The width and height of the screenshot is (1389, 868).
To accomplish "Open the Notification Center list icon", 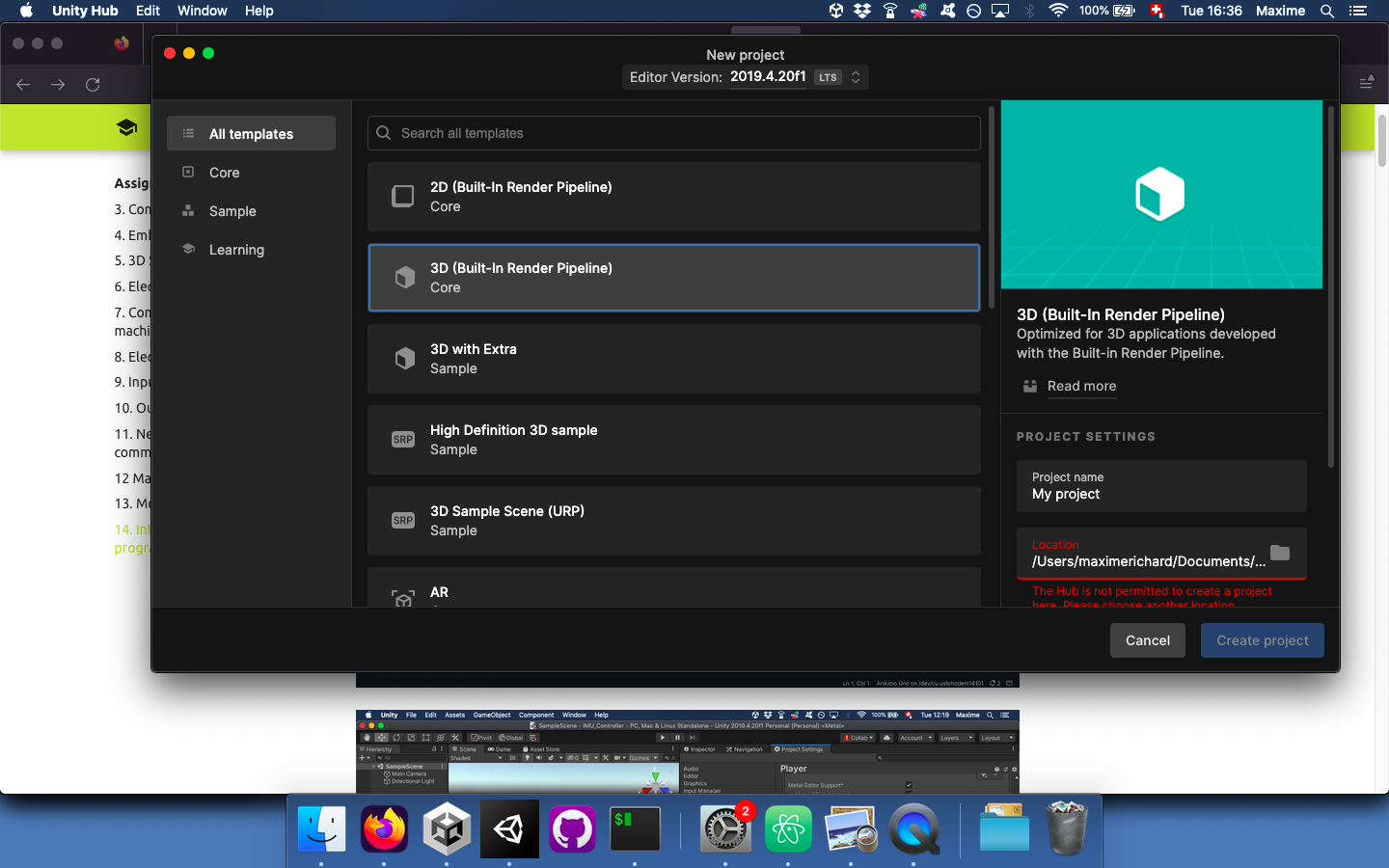I will pyautogui.click(x=1358, y=11).
